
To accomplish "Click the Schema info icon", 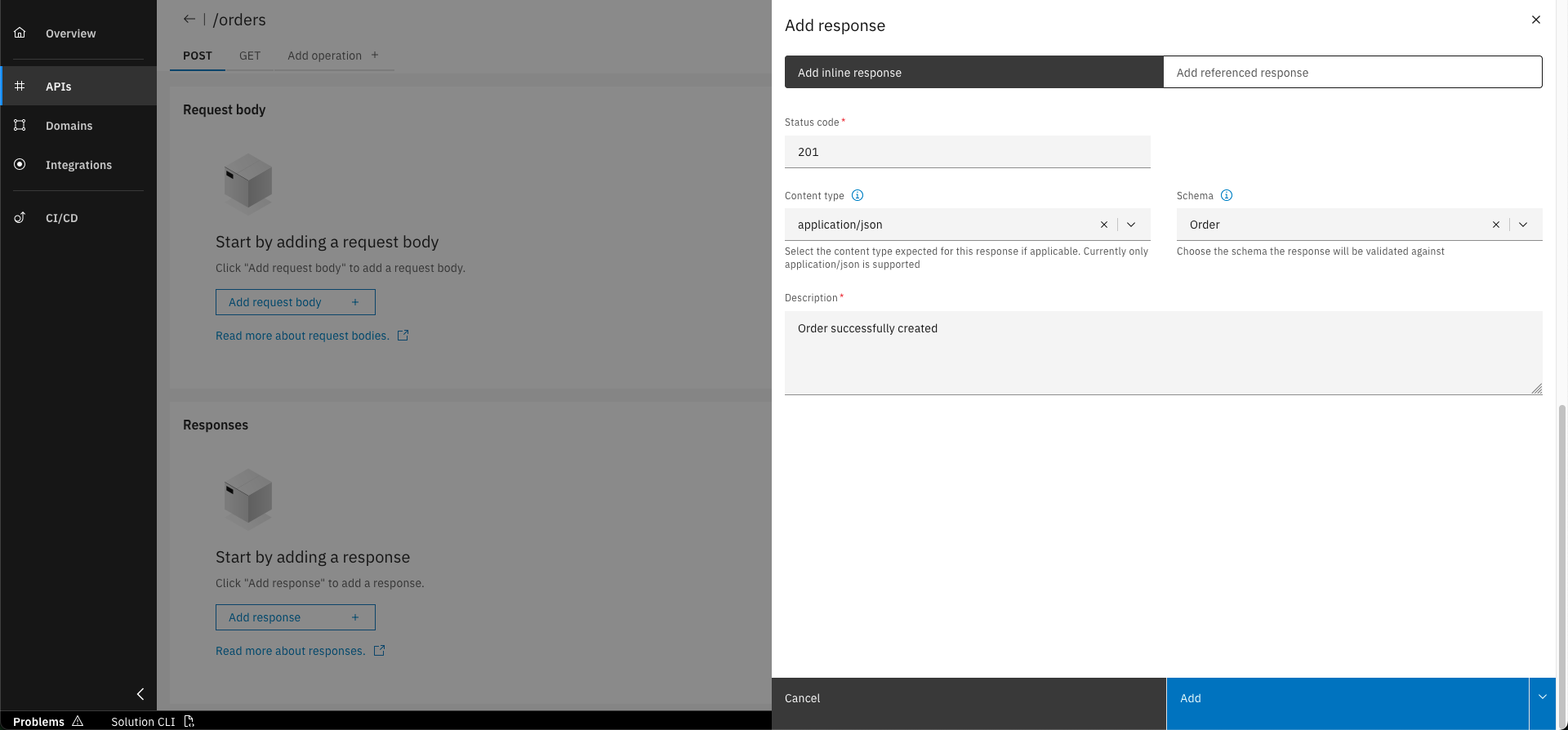I will point(1227,195).
